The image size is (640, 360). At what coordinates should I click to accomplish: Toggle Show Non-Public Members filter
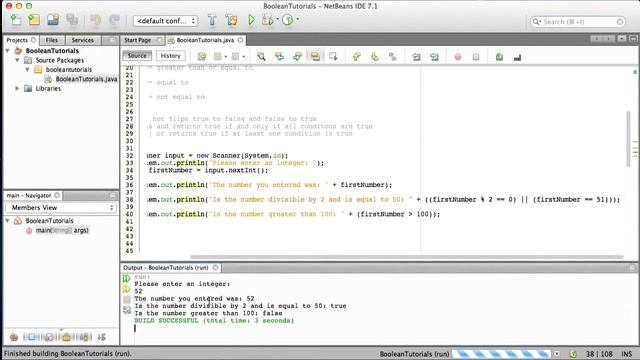(x=67, y=337)
